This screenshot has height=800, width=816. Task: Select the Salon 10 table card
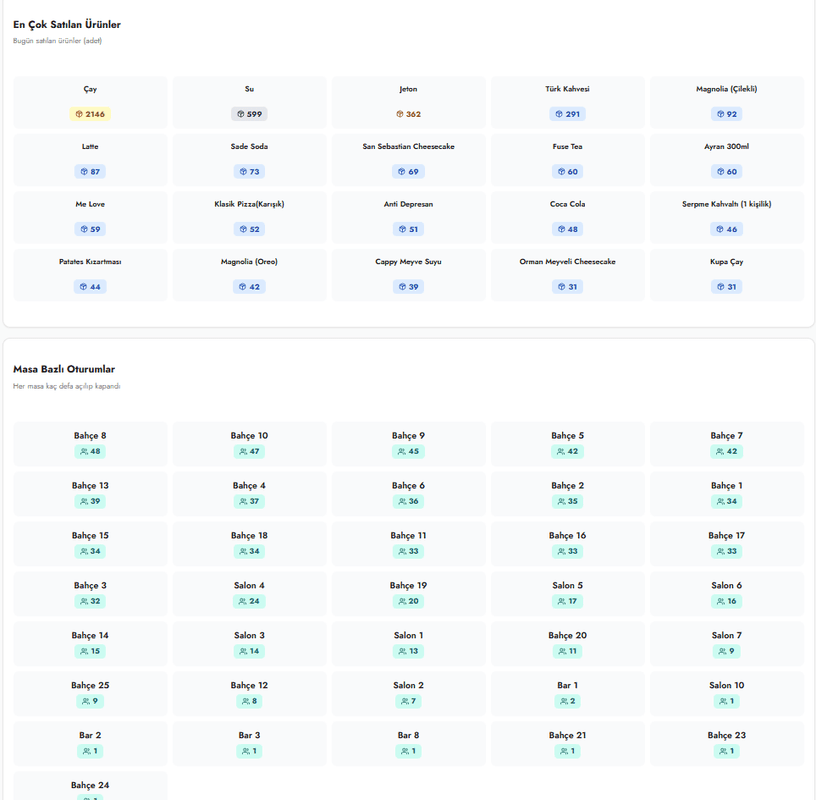point(726,694)
